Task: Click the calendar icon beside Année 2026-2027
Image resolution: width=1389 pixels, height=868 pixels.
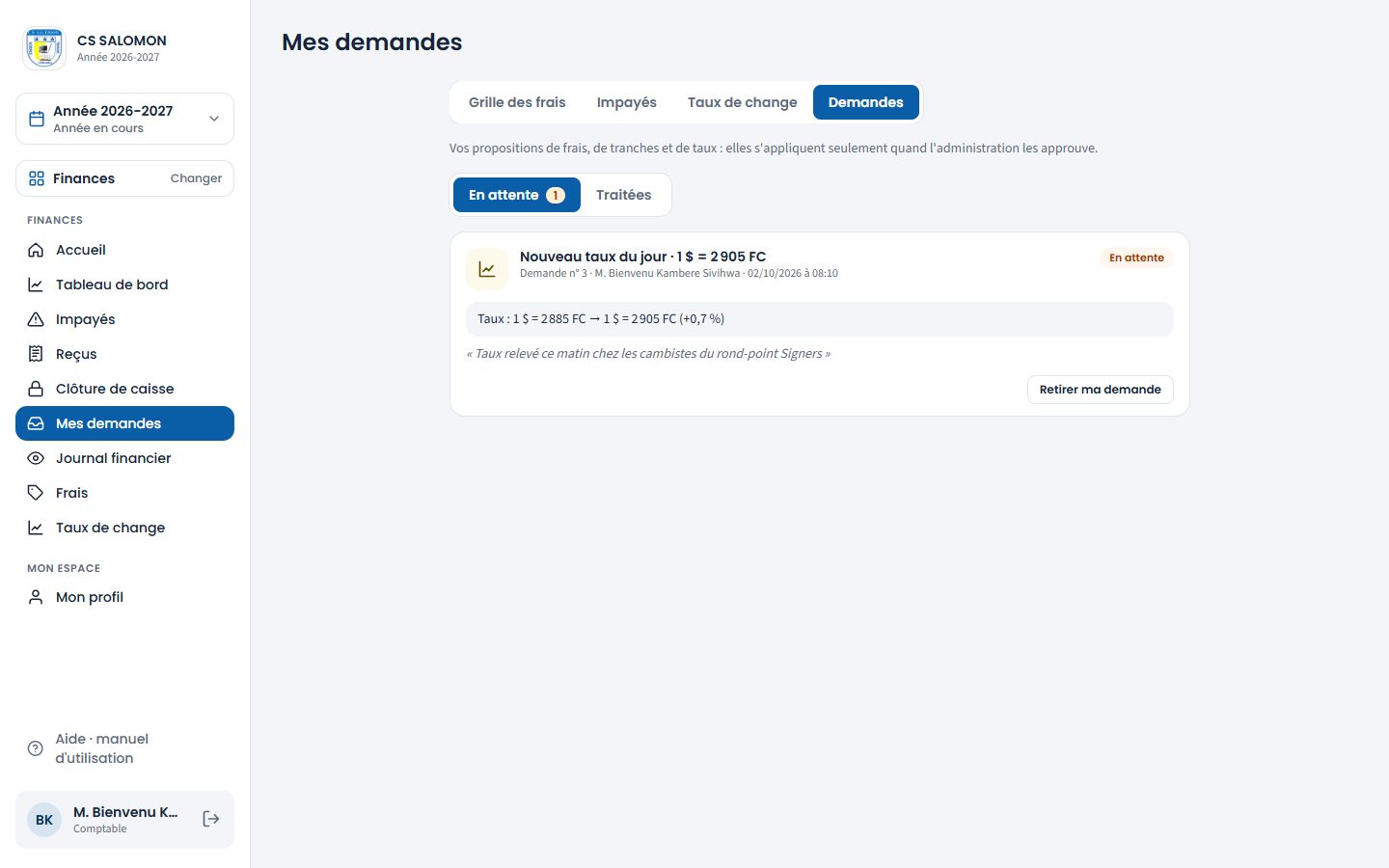Action: coord(37,119)
